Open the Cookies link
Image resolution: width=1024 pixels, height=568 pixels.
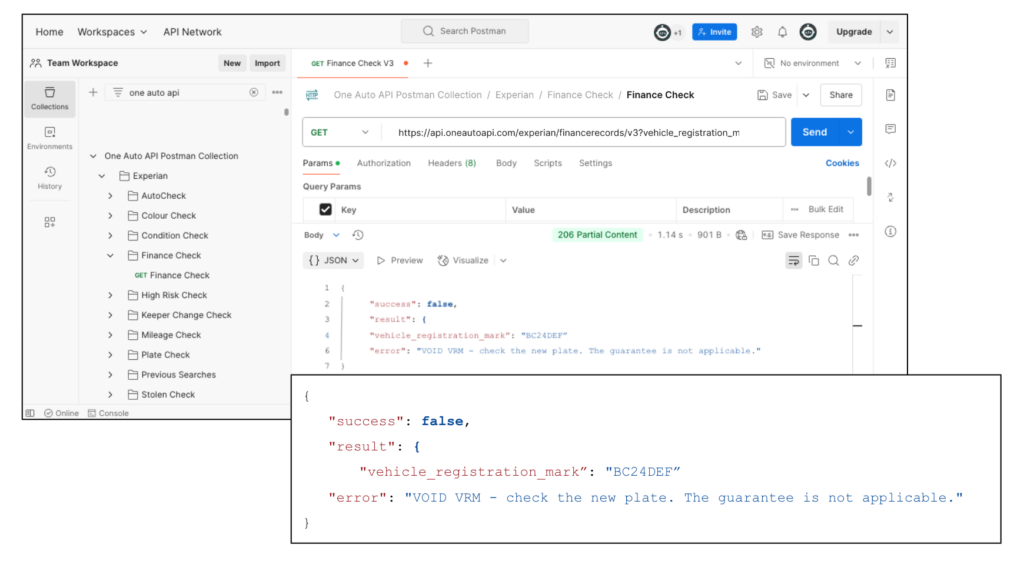(x=842, y=163)
